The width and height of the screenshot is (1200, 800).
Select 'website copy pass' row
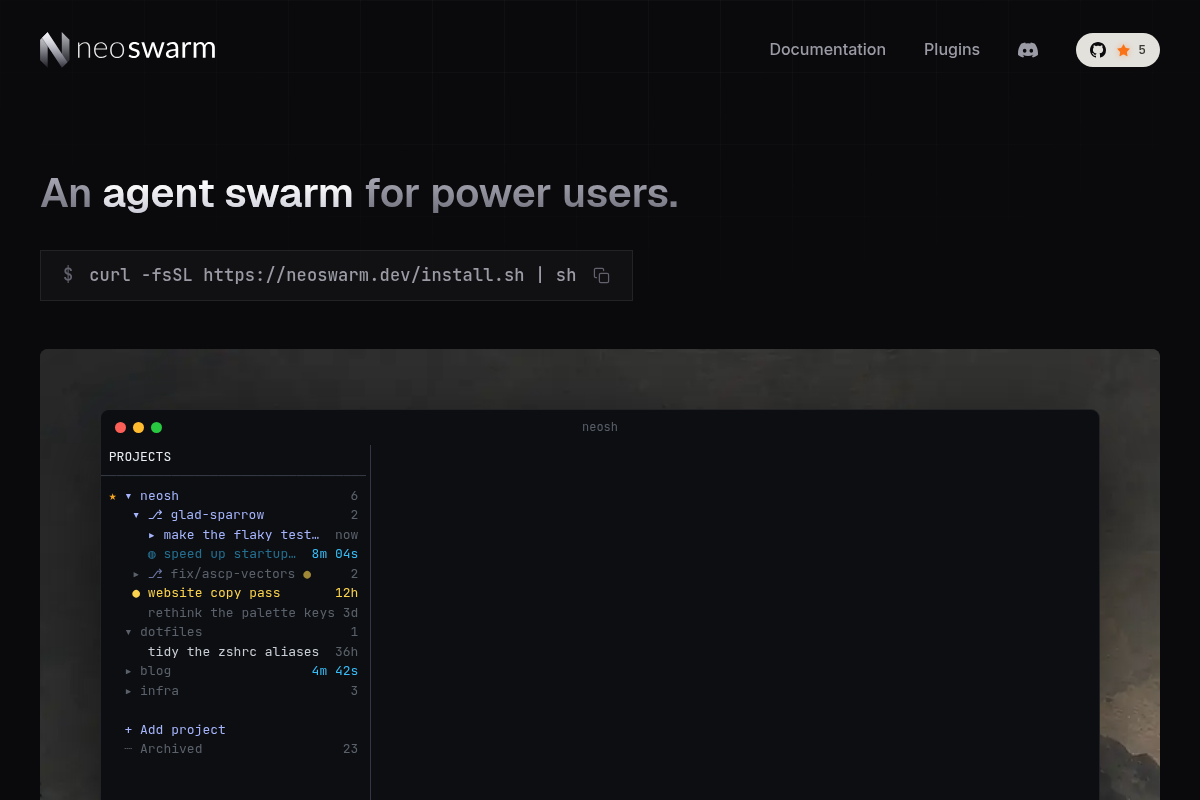pos(233,593)
